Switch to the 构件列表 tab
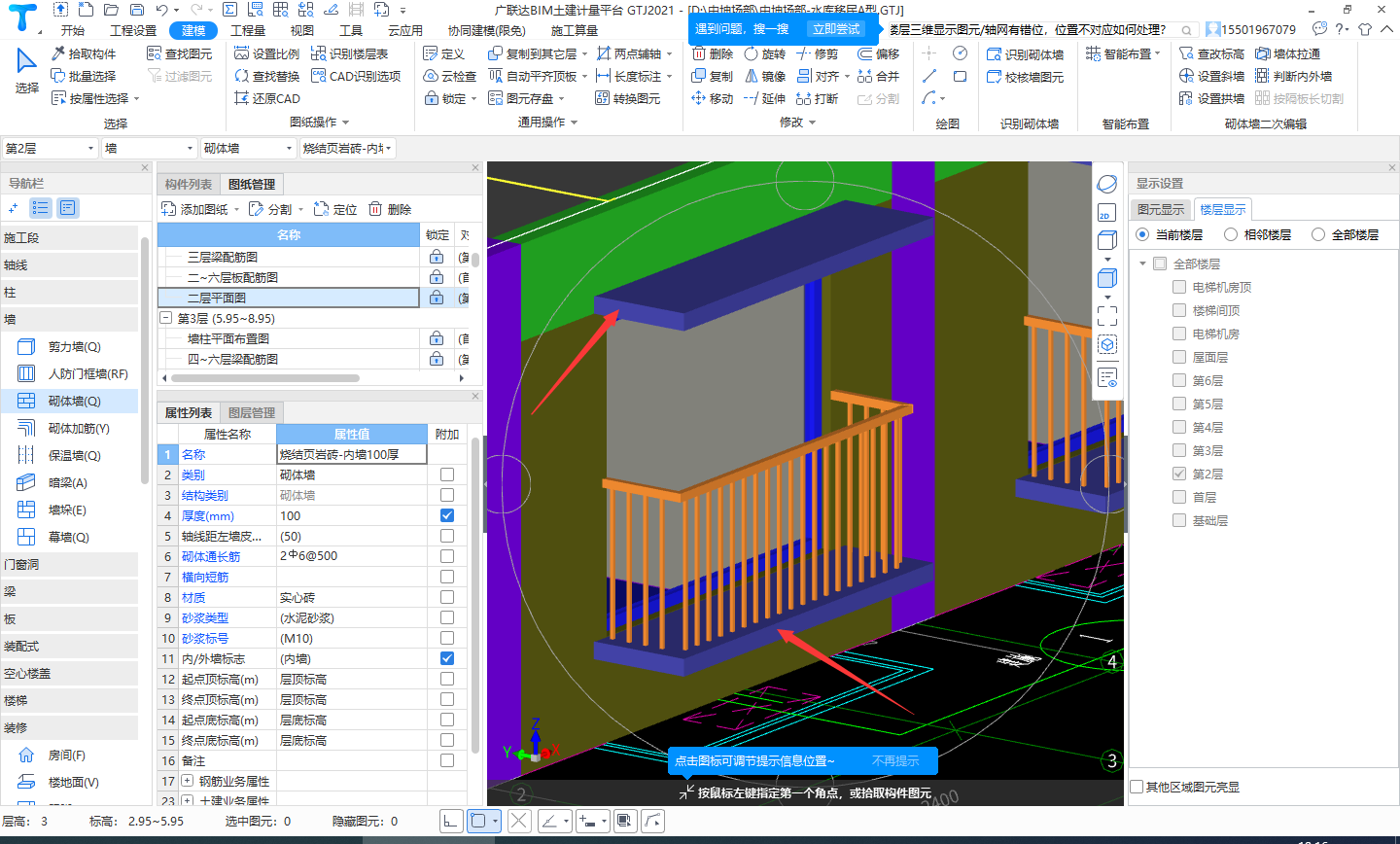Viewport: 1400px width, 844px height. click(189, 184)
